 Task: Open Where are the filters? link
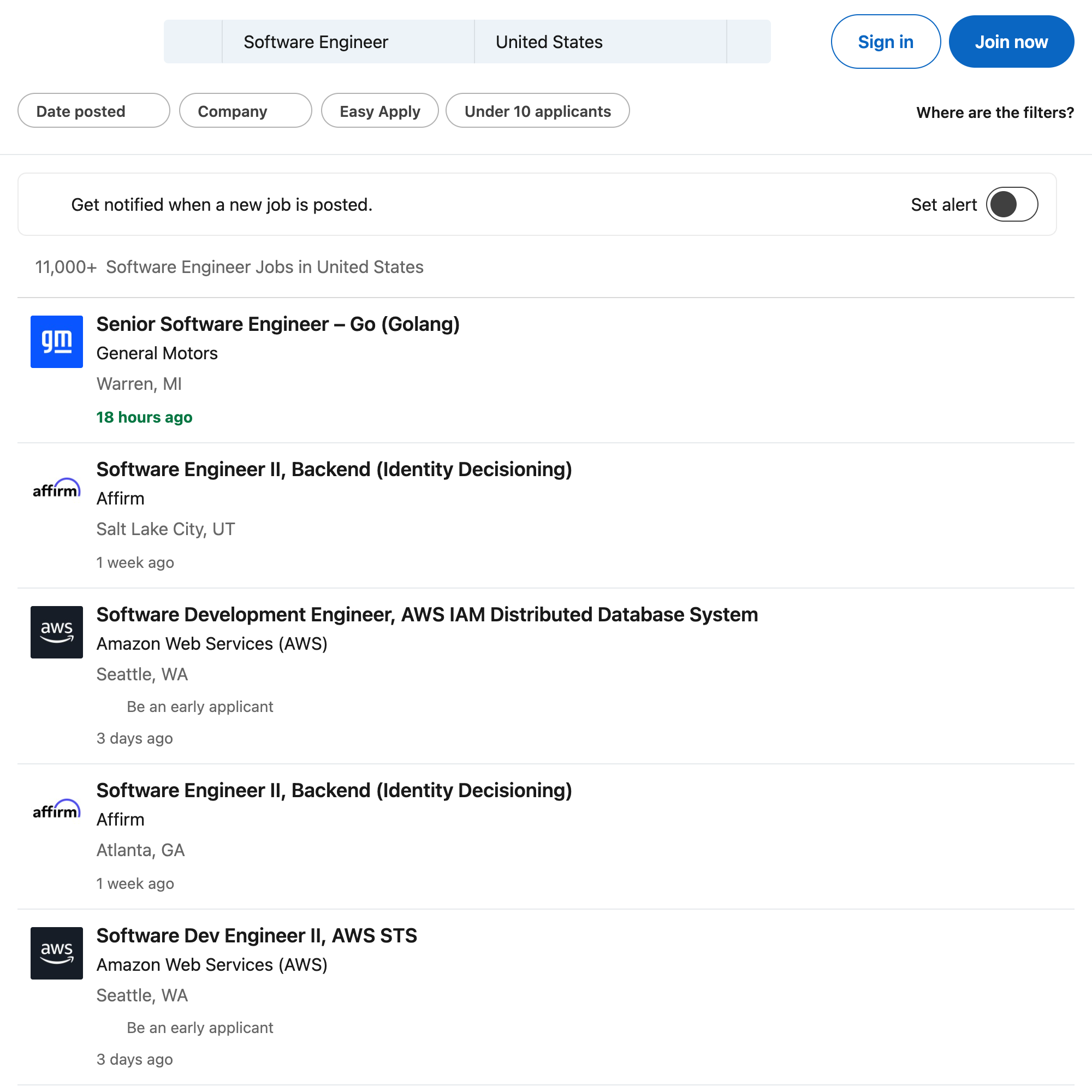[x=995, y=112]
